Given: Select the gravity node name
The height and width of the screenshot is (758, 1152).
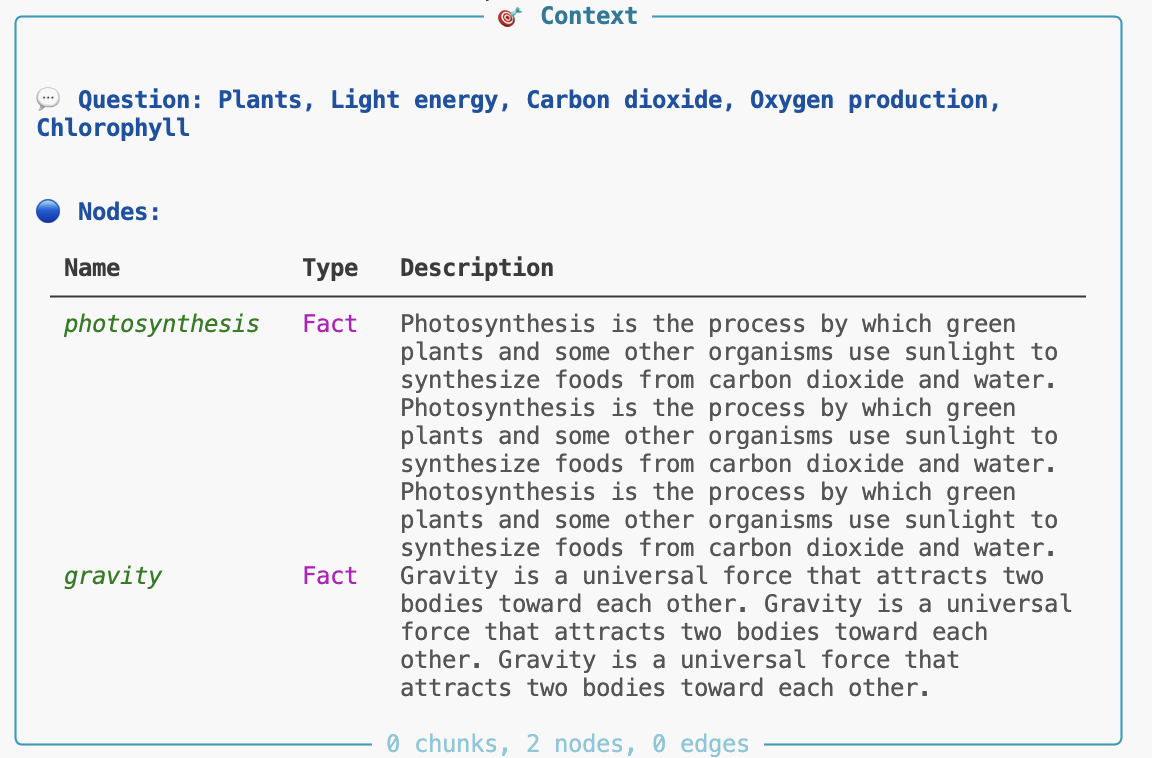Looking at the screenshot, I should (x=112, y=576).
